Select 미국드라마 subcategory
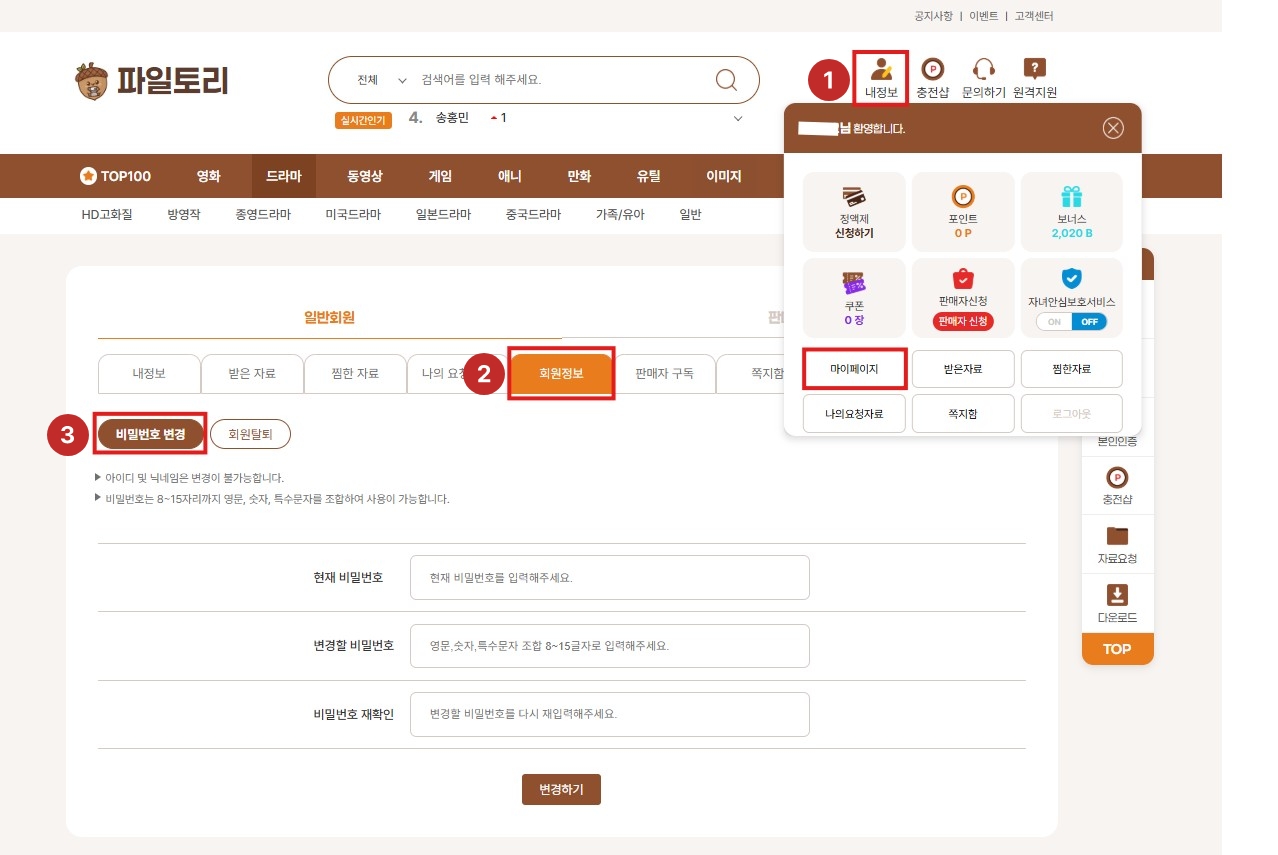Image resolution: width=1278 pixels, height=855 pixels. click(354, 214)
